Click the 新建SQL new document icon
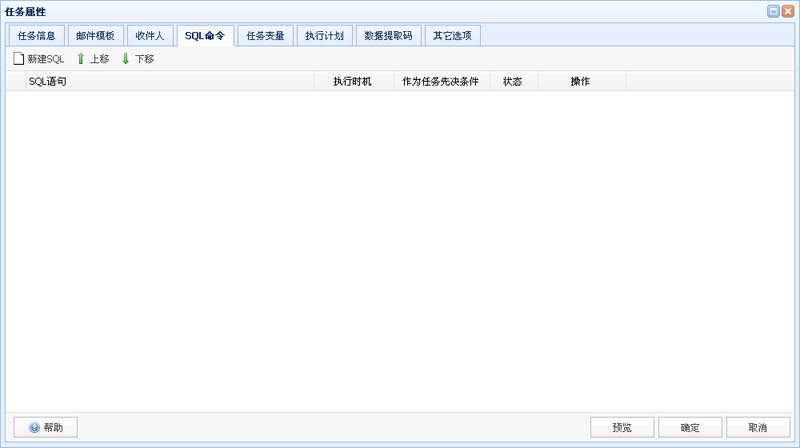 pos(18,59)
